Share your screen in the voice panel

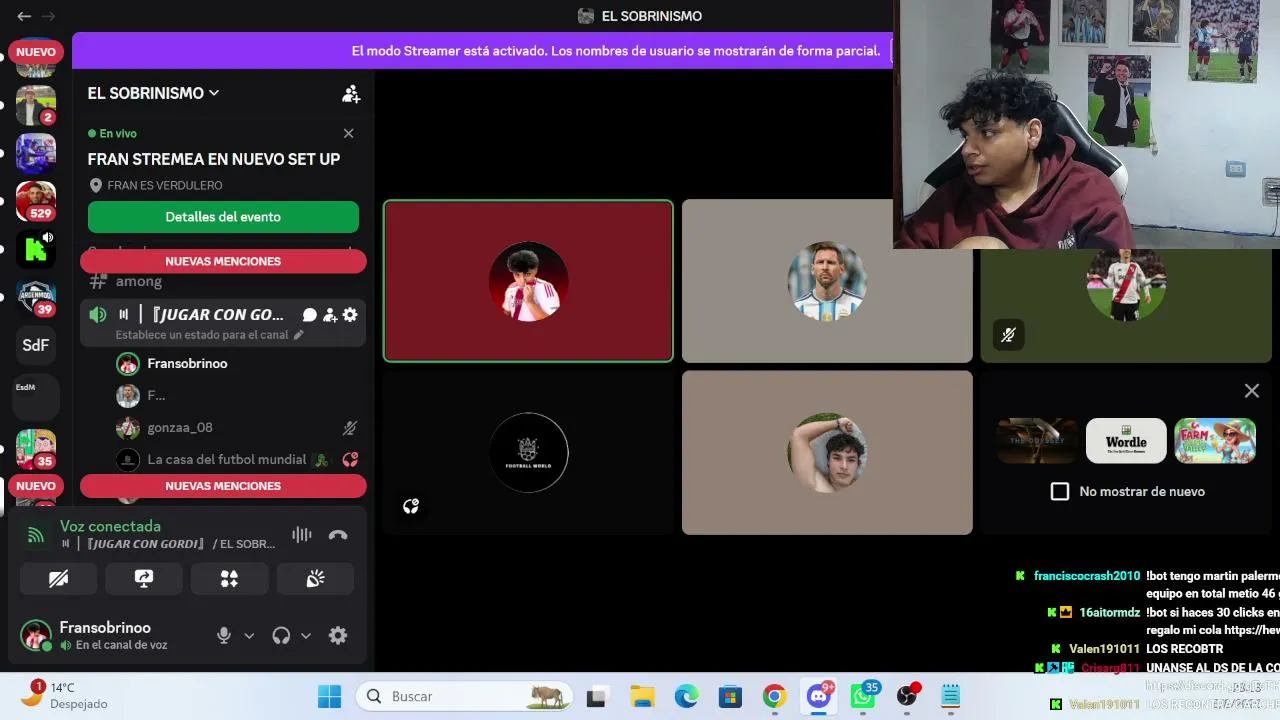[144, 579]
